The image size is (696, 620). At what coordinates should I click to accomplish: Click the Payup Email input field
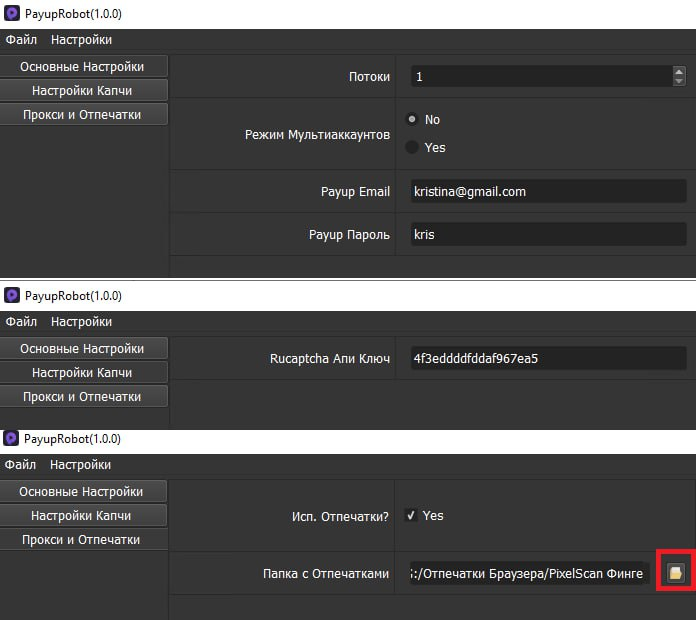coord(548,191)
